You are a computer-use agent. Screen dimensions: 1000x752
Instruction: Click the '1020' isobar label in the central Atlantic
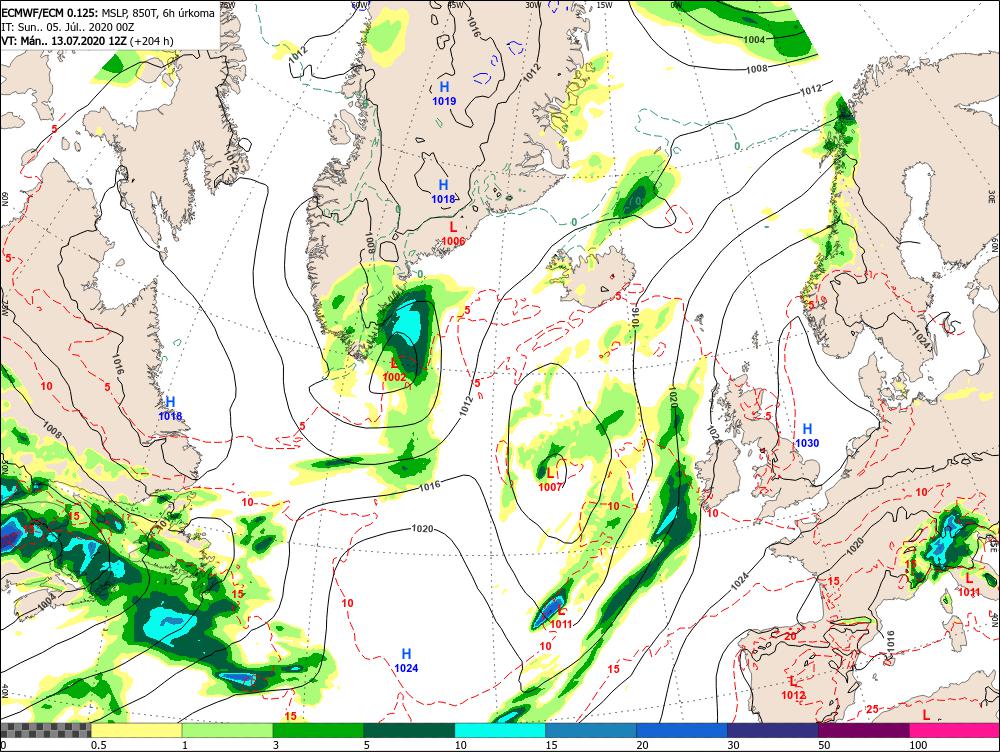(422, 529)
